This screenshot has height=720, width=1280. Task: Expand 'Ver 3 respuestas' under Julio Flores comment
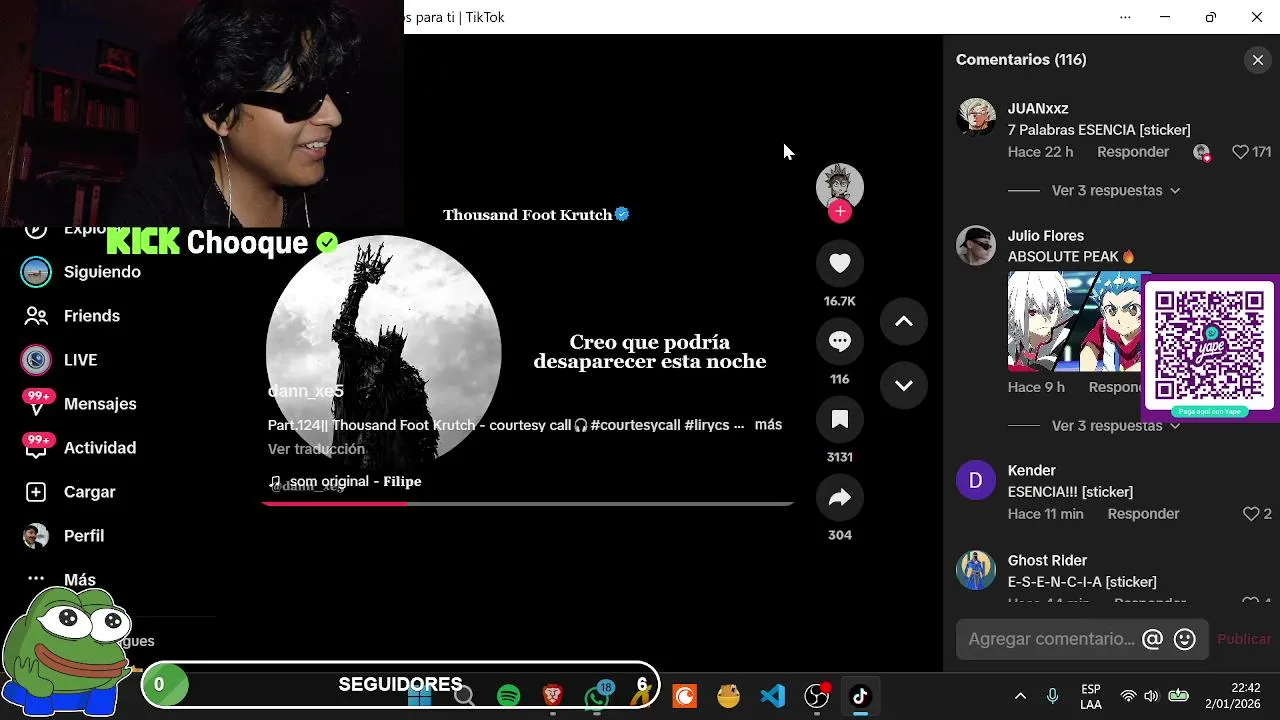[x=1115, y=426]
